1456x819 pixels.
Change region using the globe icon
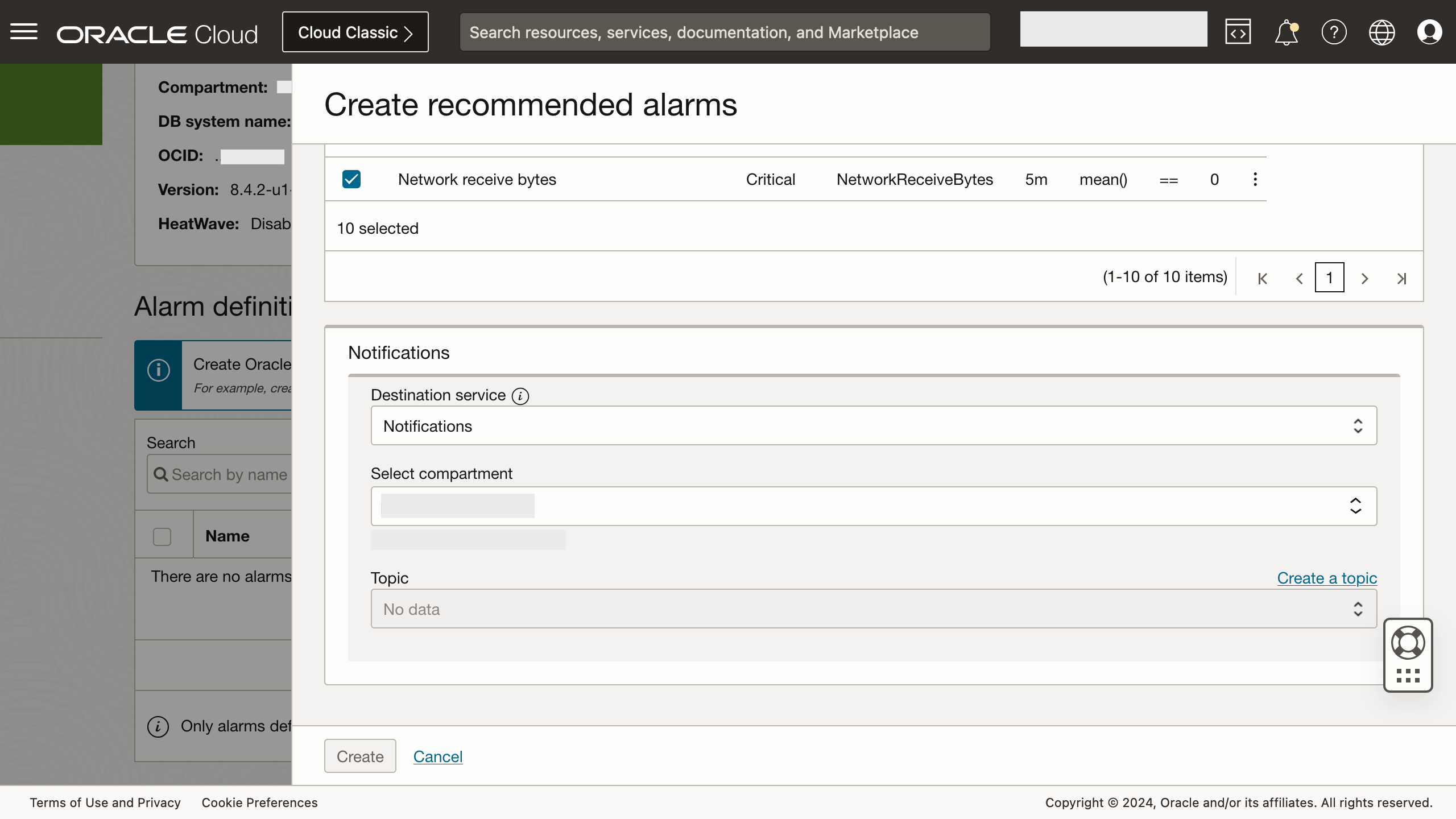coord(1381,31)
